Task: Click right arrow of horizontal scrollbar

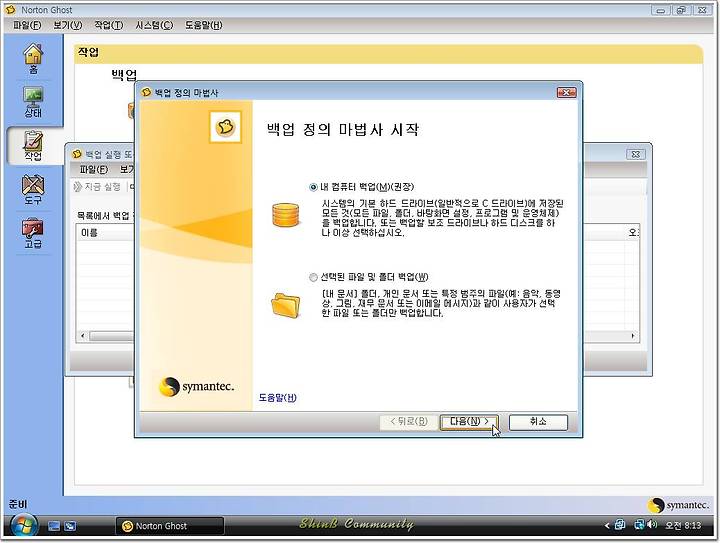Action: click(x=633, y=336)
